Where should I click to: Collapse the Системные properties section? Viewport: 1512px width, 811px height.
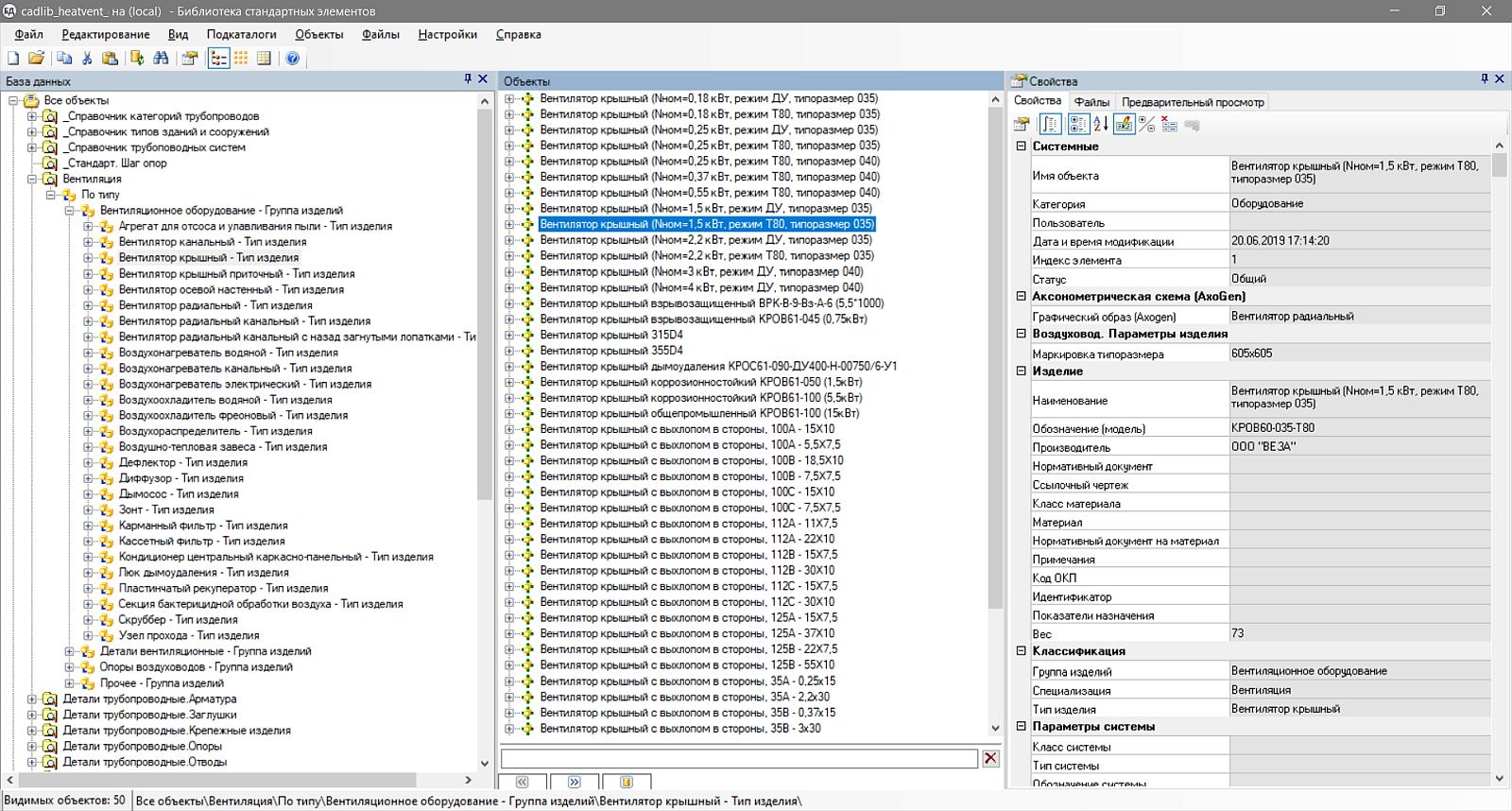point(1021,147)
